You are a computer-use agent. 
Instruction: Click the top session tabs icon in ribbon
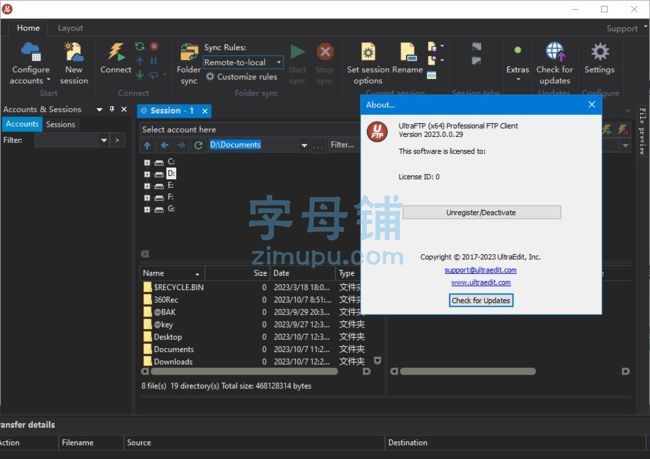coord(477,47)
